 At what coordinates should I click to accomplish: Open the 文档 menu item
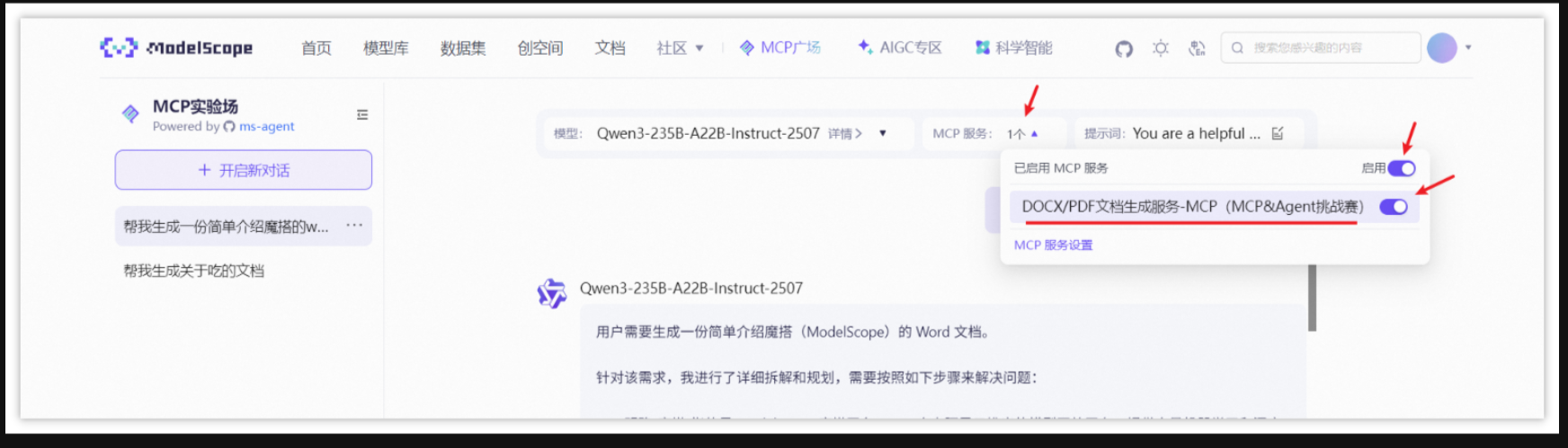610,48
